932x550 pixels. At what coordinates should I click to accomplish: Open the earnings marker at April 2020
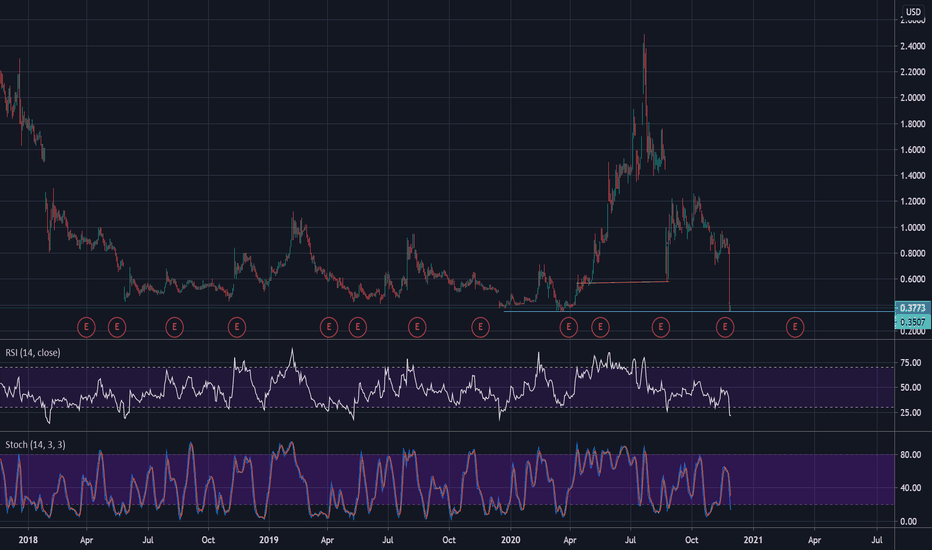tap(568, 327)
